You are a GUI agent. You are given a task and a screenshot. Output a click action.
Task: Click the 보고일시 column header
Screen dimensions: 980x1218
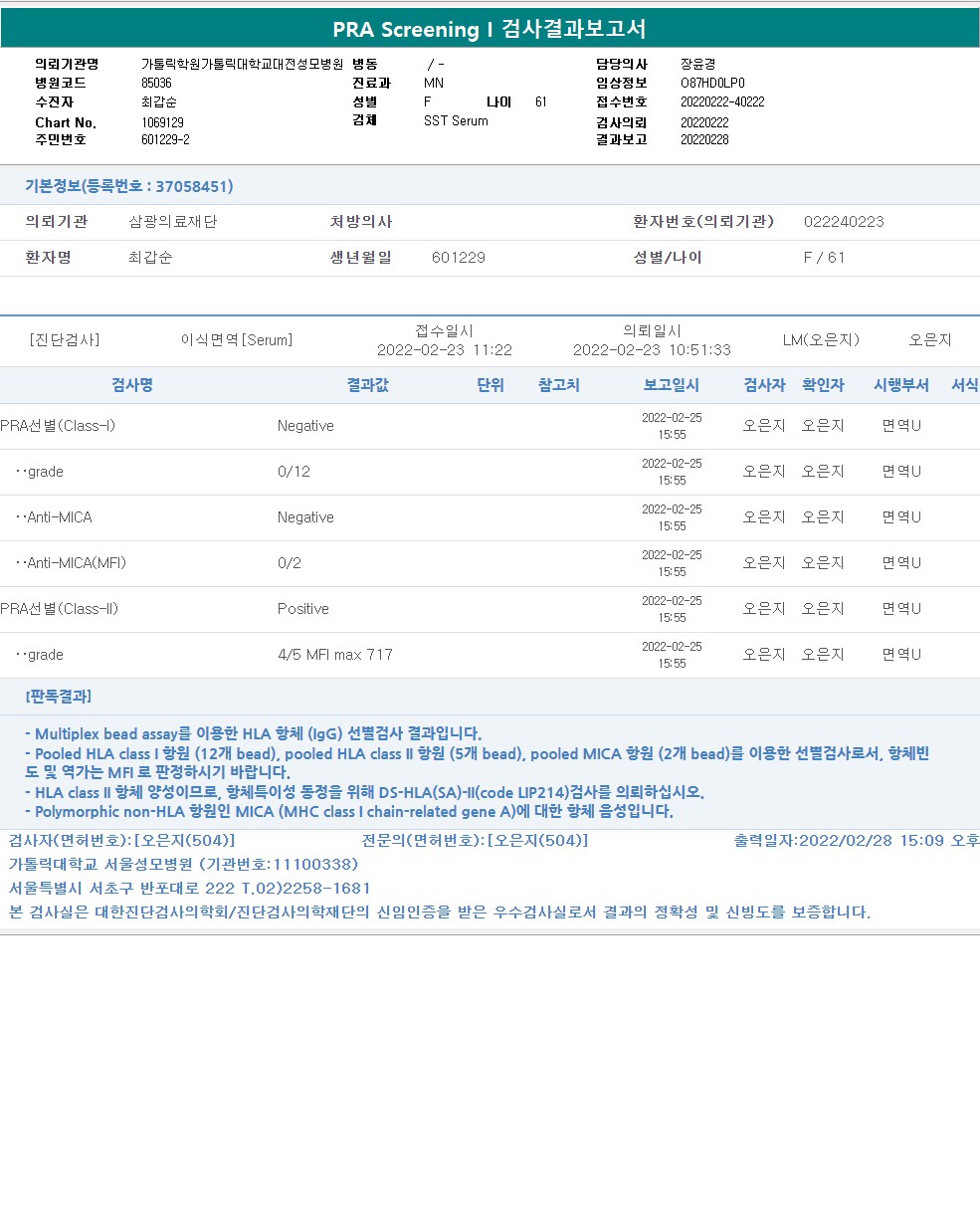tap(672, 385)
